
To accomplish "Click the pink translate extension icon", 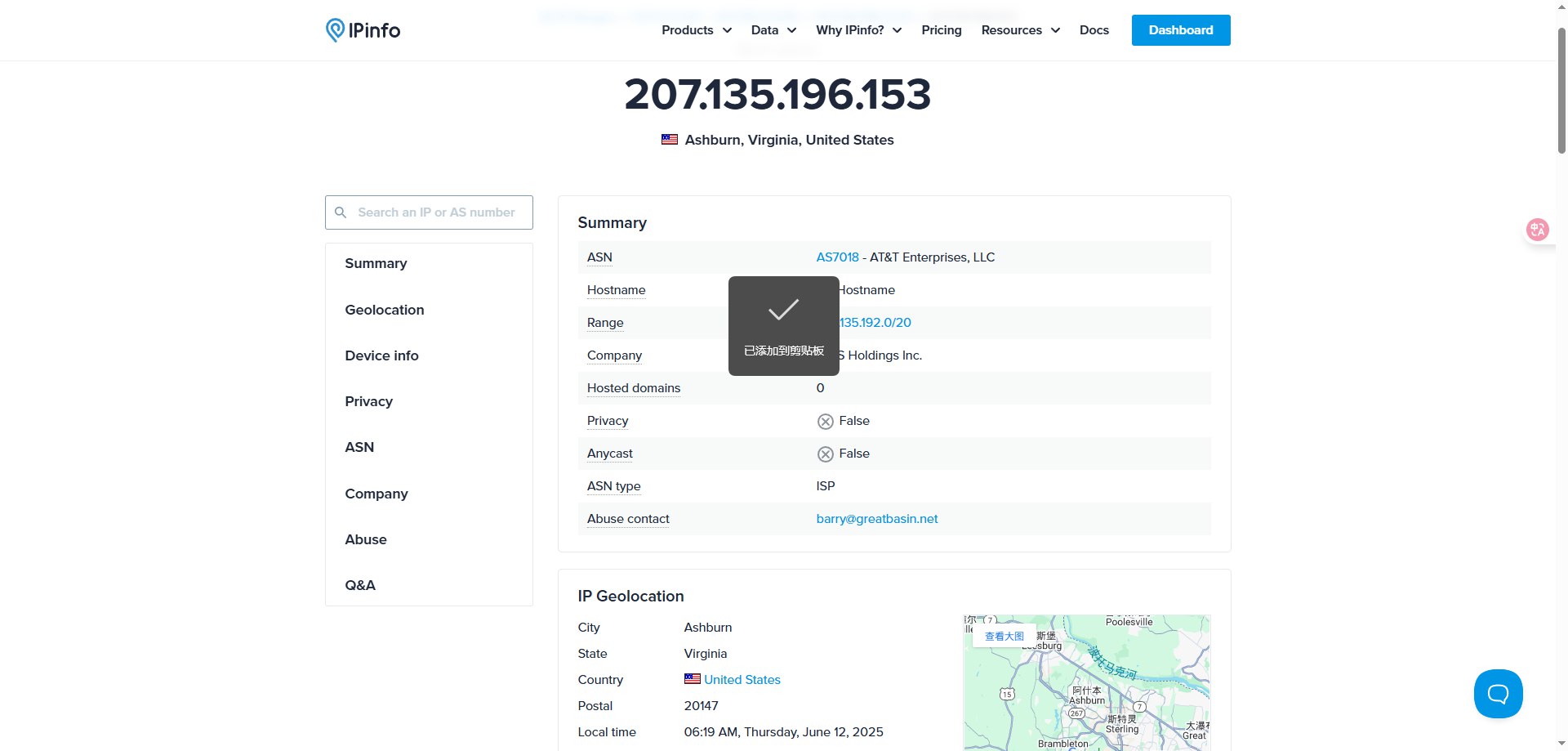I will [1537, 230].
